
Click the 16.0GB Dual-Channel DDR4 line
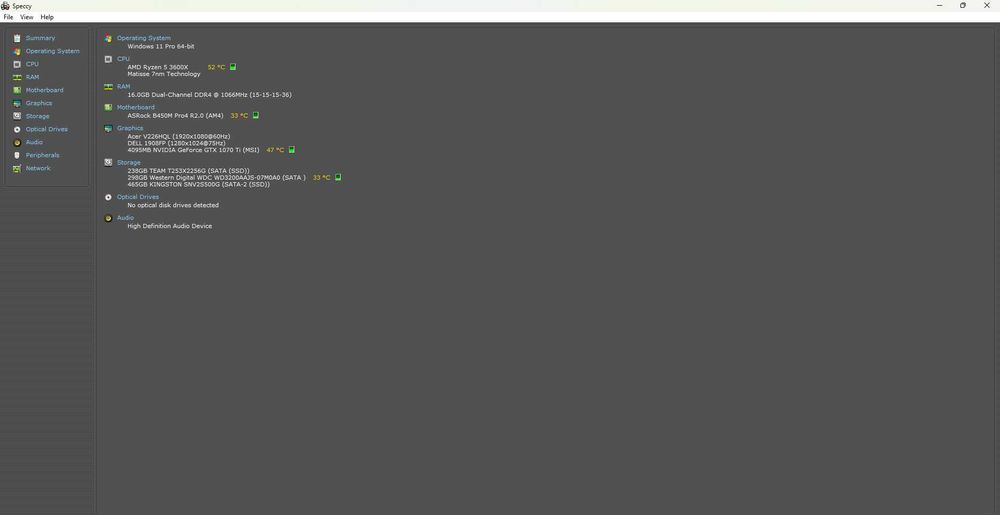point(209,95)
